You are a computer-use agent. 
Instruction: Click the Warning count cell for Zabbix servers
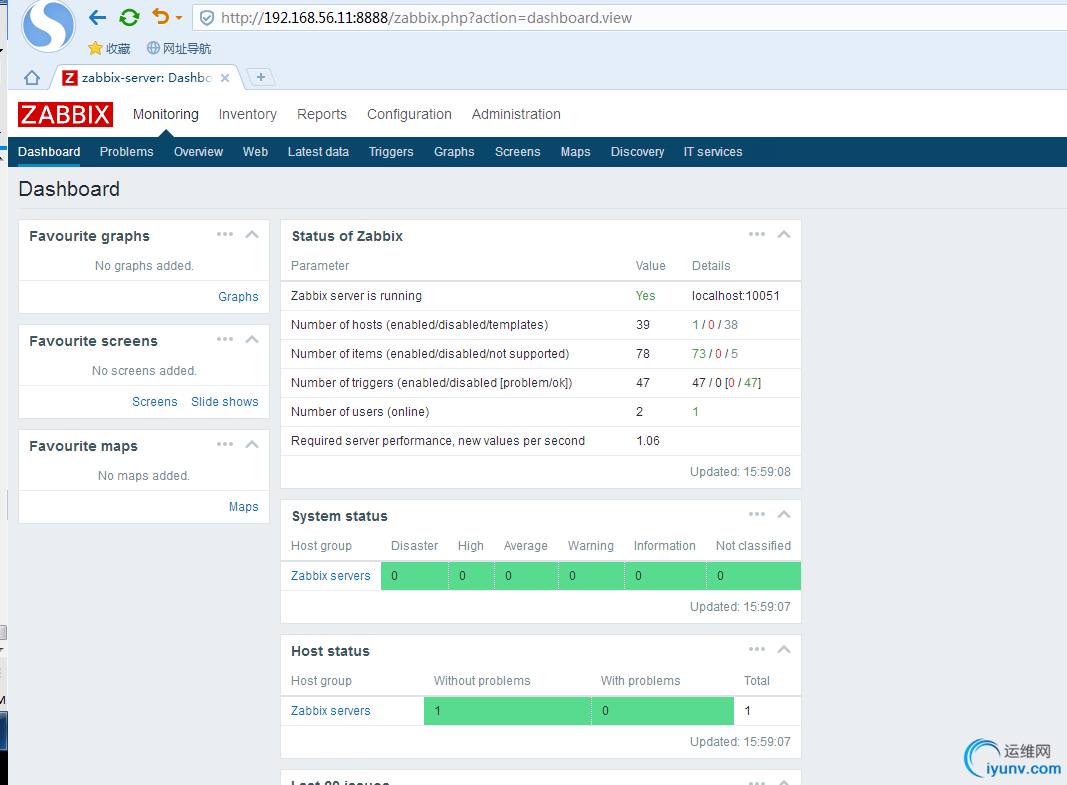(x=591, y=575)
